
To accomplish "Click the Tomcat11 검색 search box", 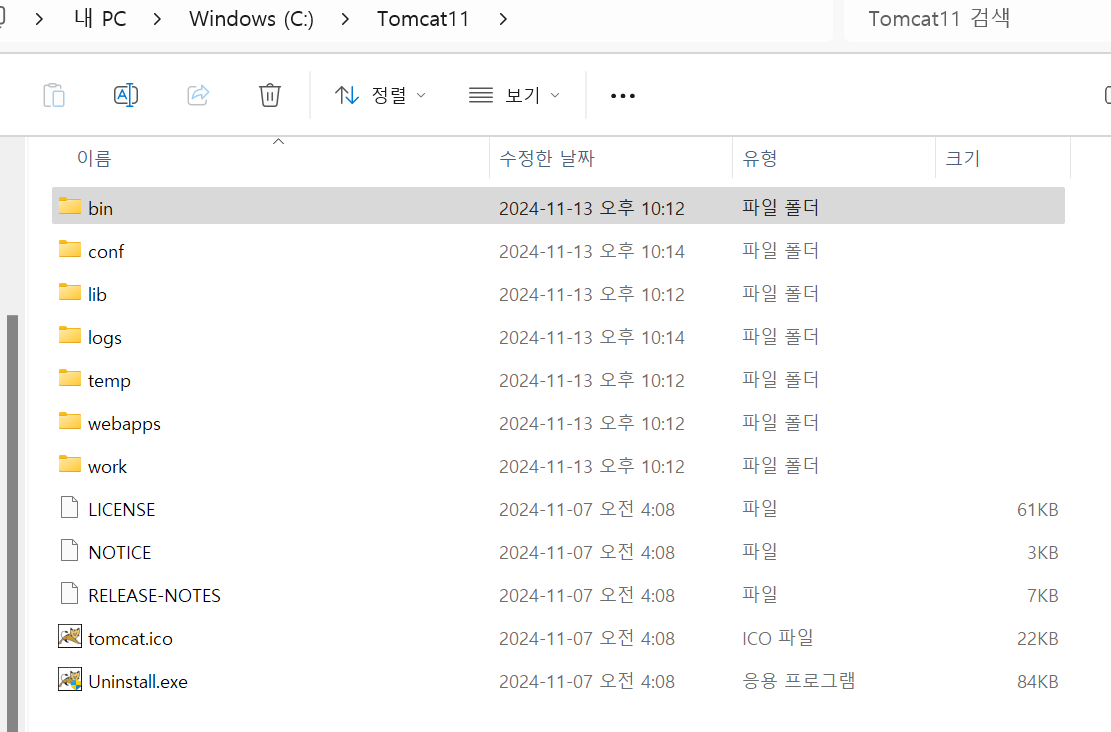I will click(978, 19).
